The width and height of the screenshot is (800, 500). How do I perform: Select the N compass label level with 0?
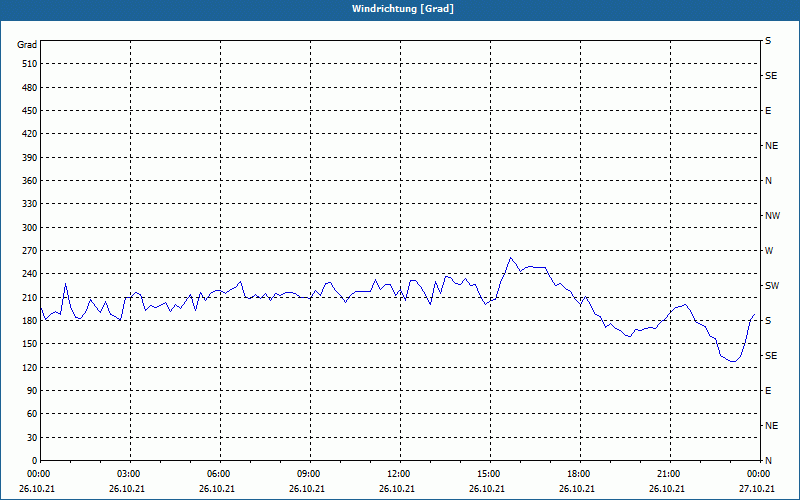(768, 461)
